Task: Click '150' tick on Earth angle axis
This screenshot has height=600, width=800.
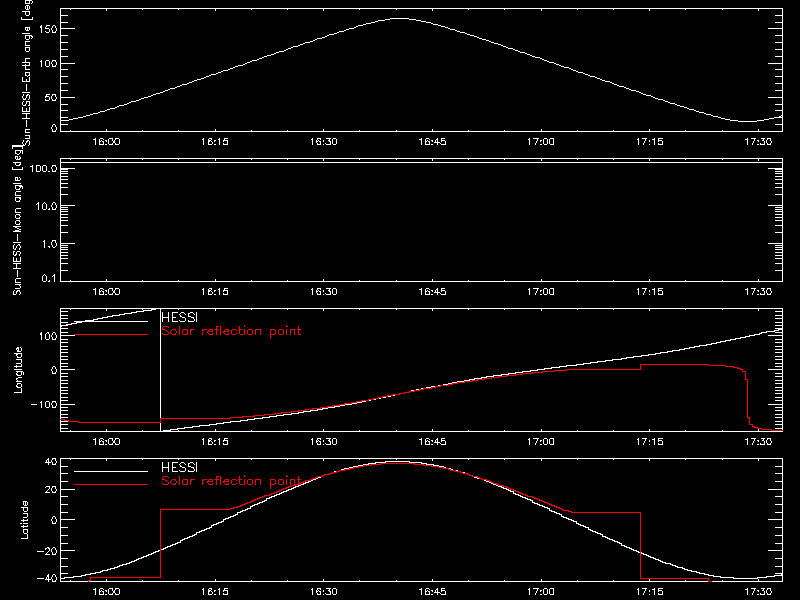Action: pos(48,30)
